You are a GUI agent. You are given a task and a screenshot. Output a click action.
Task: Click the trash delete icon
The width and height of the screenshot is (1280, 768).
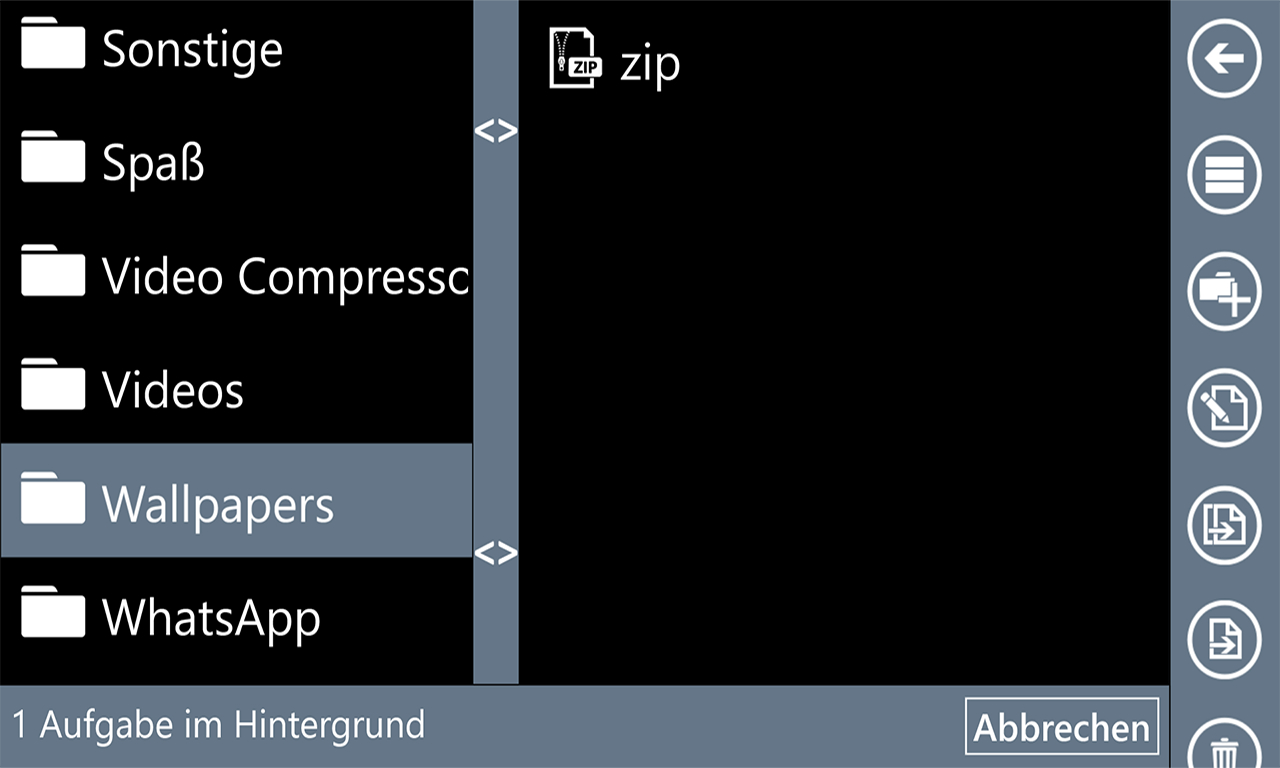tap(1225, 745)
